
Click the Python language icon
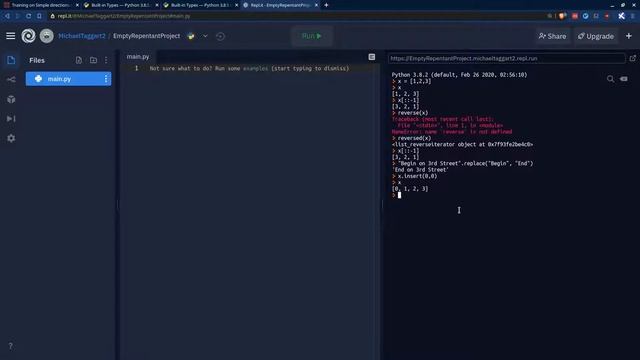point(191,36)
